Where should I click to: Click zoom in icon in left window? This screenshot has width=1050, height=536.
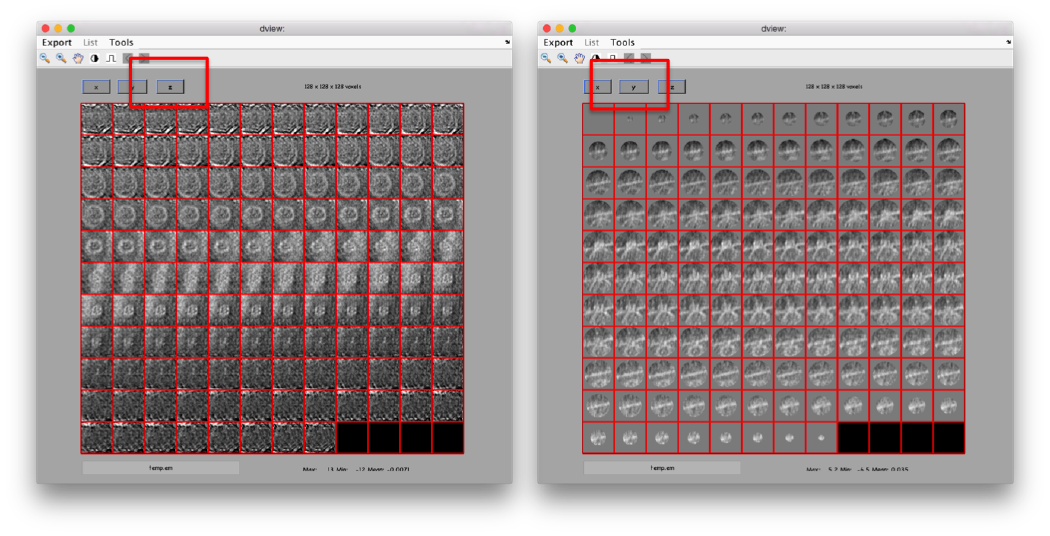[61, 58]
